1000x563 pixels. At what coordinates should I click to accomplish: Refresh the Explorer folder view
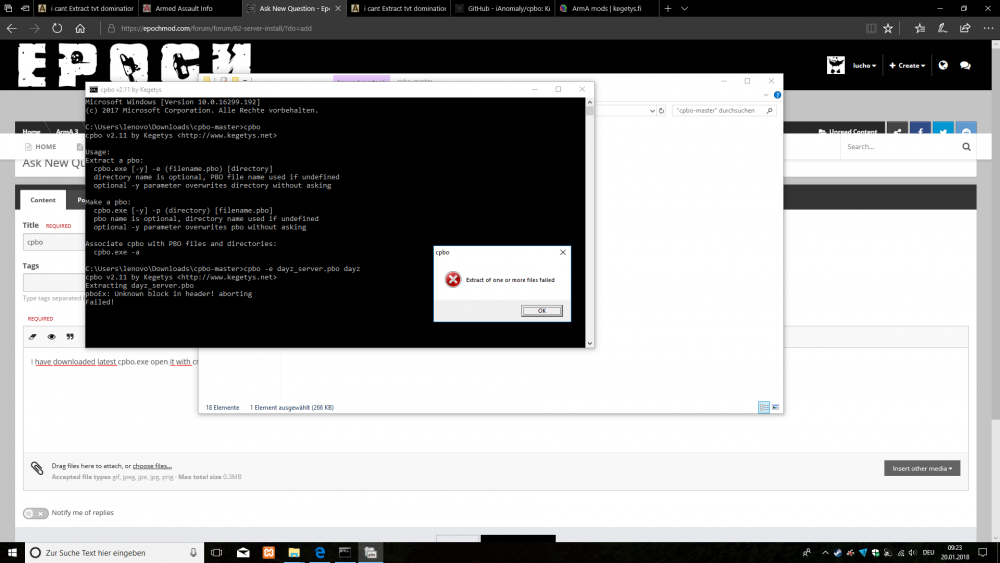pos(661,111)
